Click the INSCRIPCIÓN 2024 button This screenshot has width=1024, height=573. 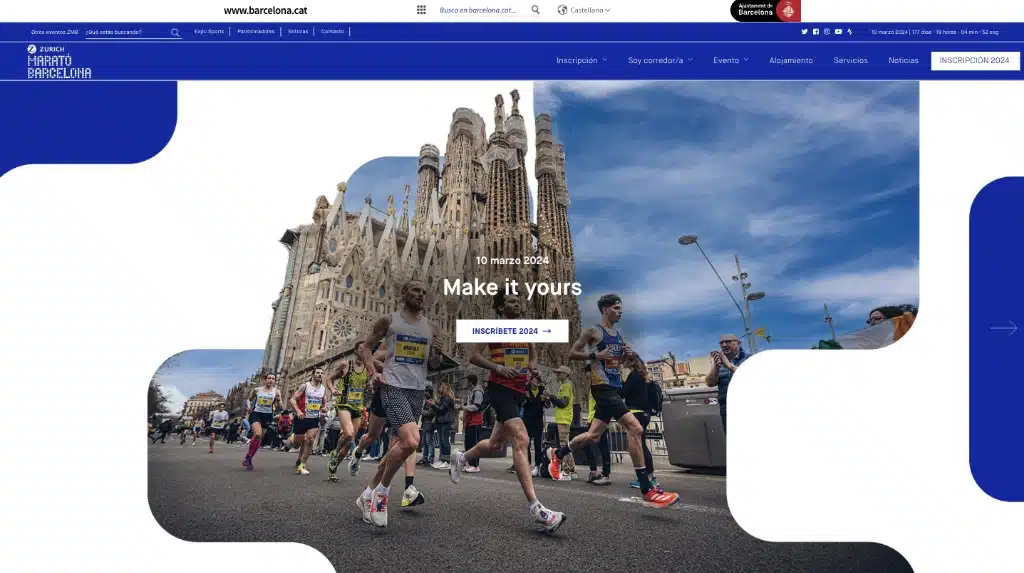974,60
